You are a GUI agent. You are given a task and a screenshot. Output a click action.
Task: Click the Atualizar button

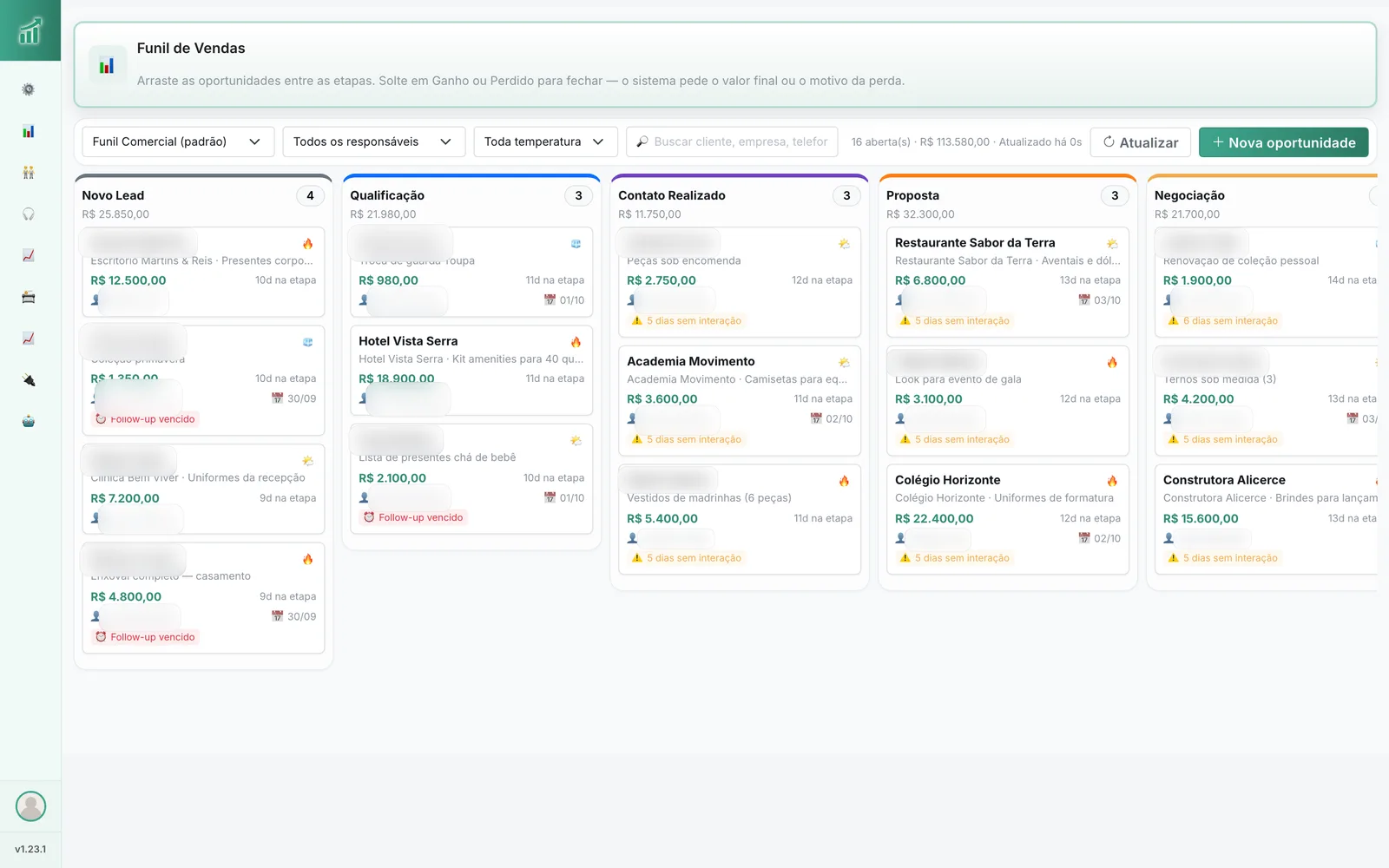tap(1140, 142)
